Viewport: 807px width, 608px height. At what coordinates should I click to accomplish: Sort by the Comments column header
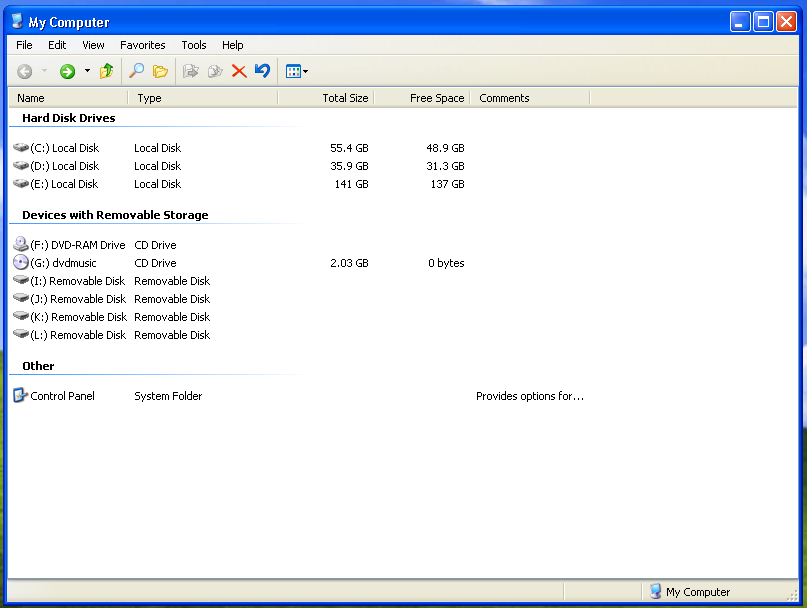[x=530, y=98]
